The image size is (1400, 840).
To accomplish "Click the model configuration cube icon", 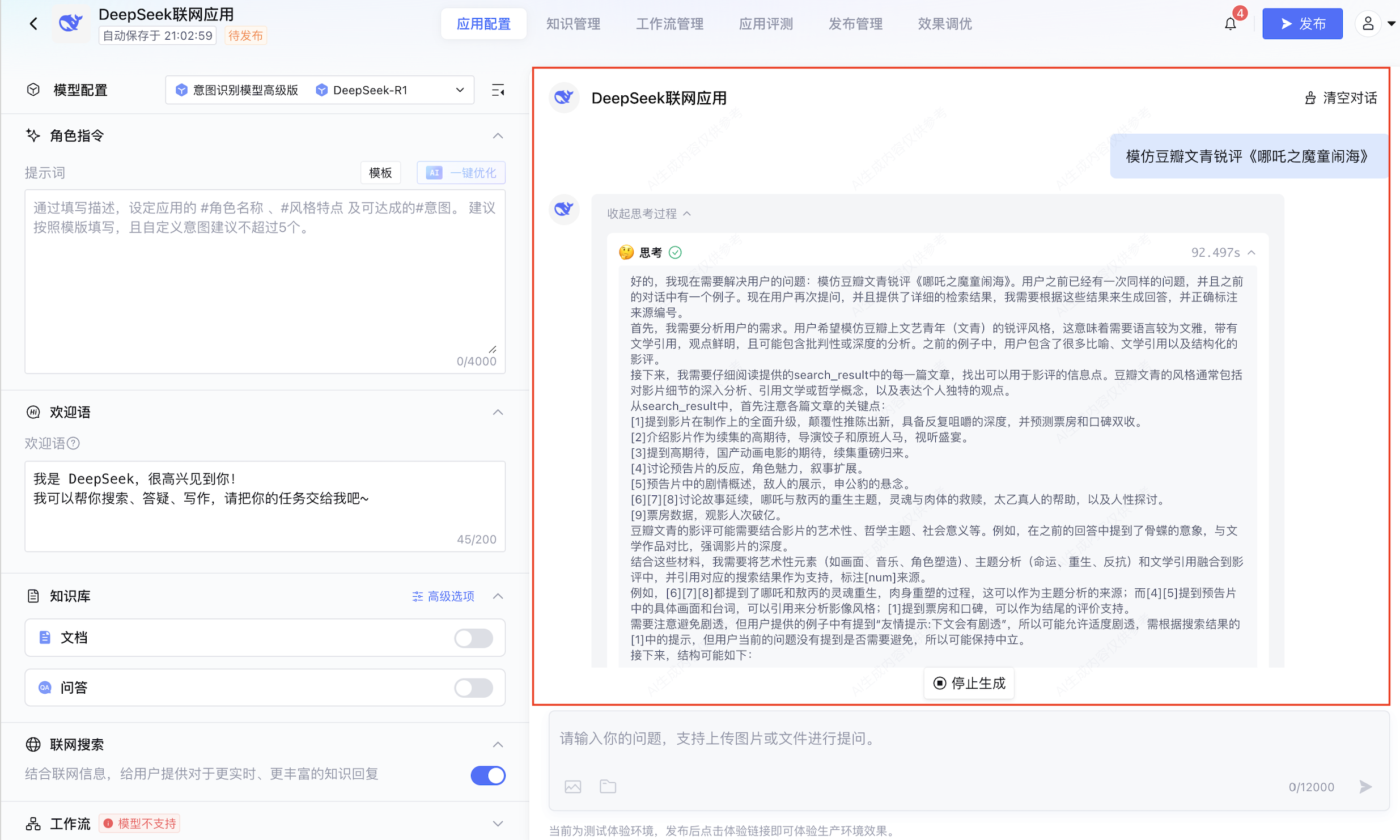I will (33, 90).
